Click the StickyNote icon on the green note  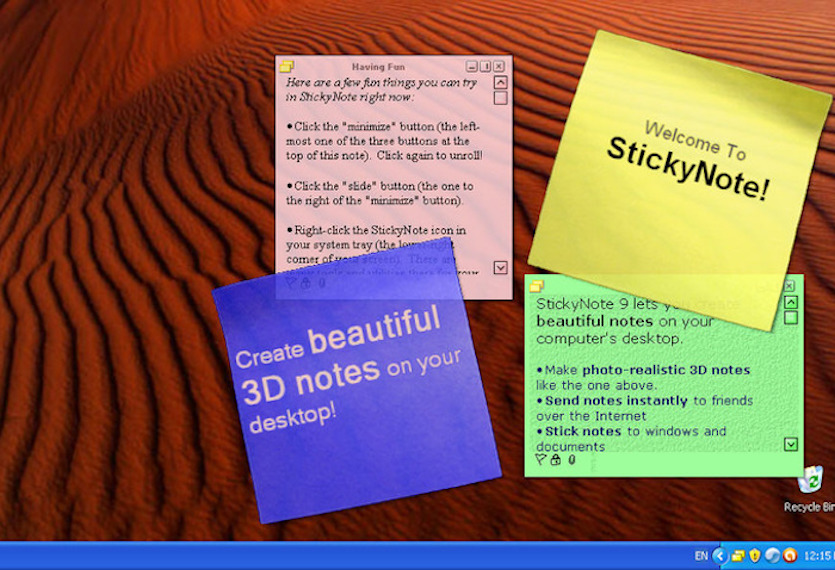(536, 287)
